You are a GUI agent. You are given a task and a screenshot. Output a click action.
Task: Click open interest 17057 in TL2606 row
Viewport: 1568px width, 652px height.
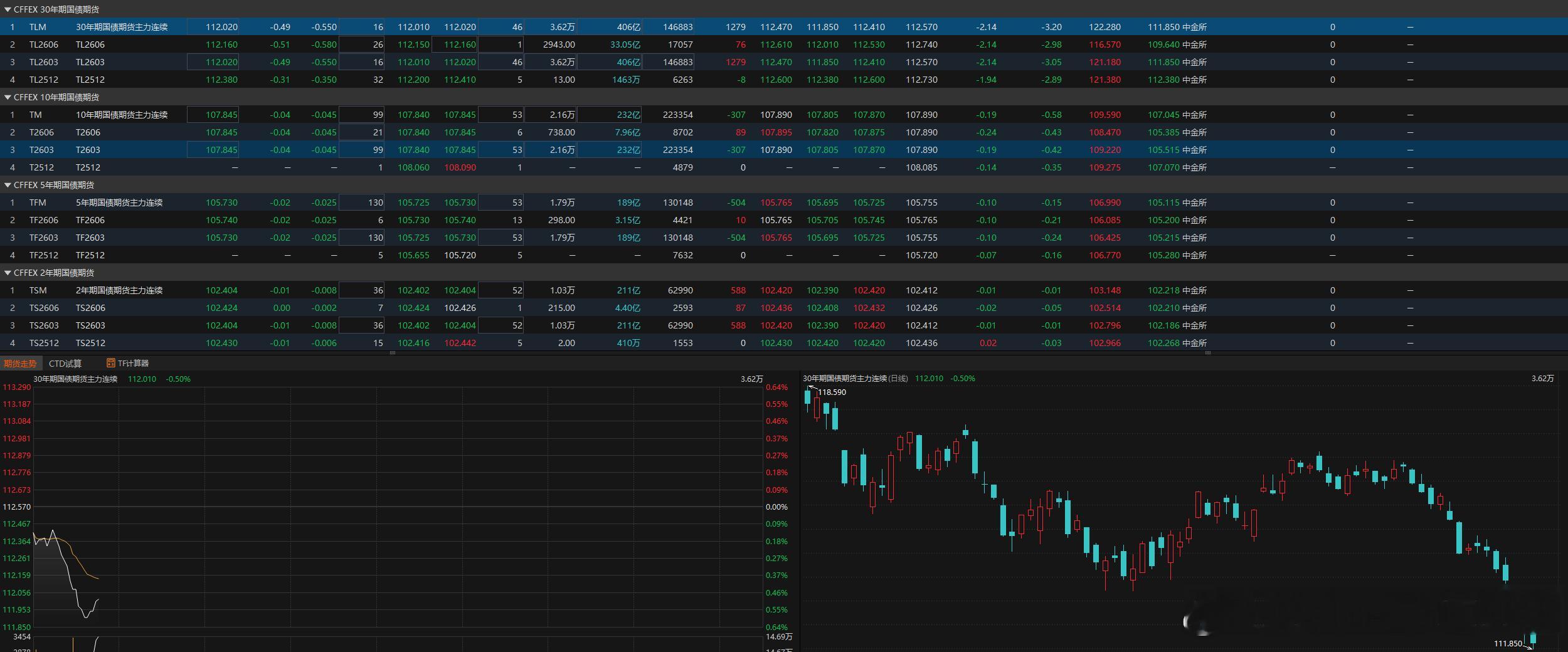tap(681, 45)
